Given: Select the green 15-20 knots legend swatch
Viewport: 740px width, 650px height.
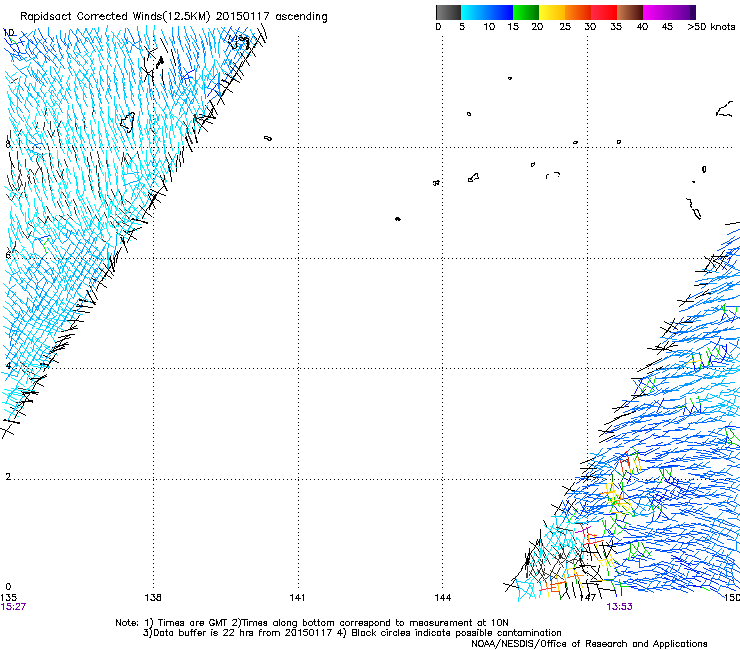Looking at the screenshot, I should (525, 12).
